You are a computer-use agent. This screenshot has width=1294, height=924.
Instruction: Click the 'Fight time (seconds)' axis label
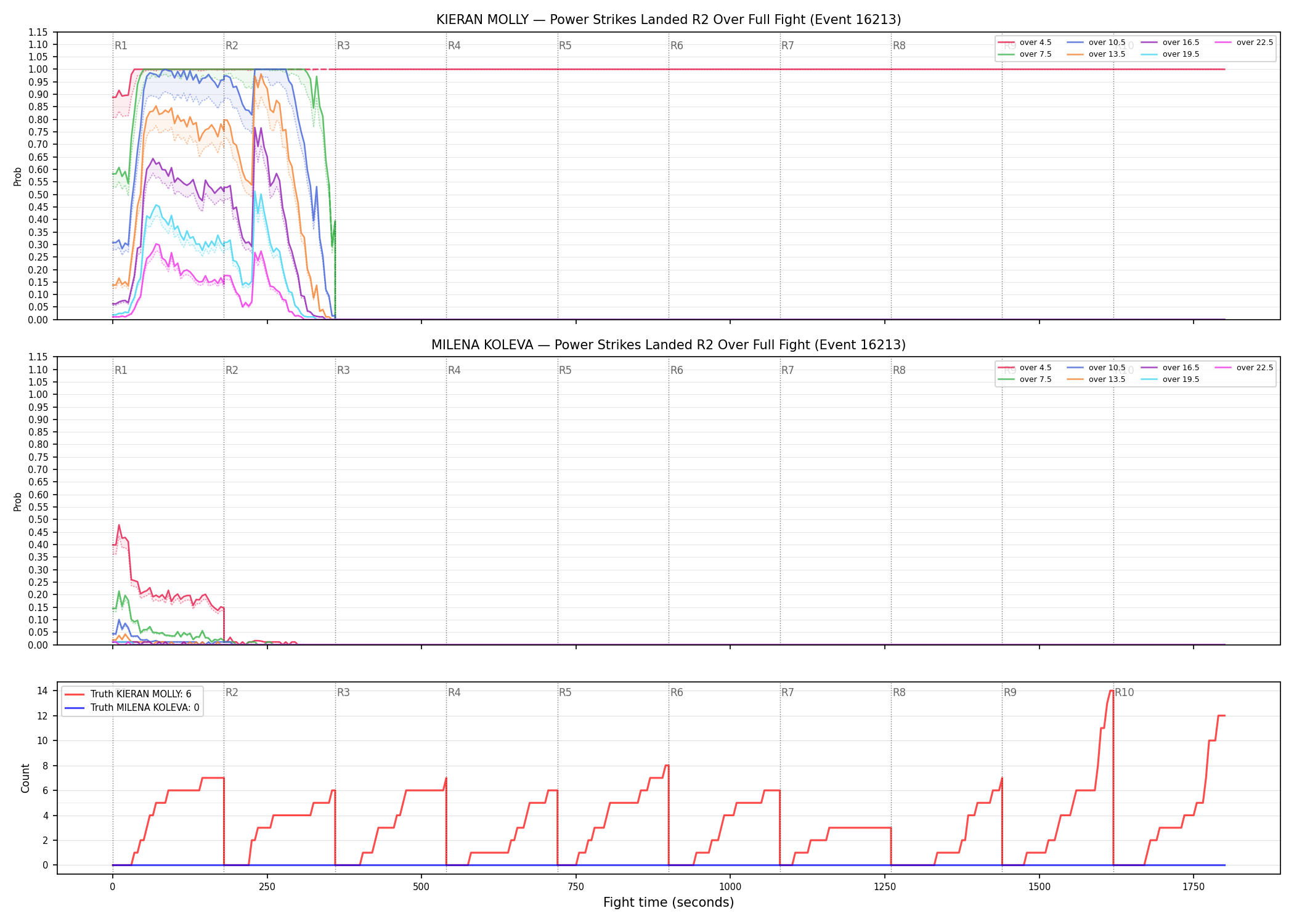tap(669, 902)
